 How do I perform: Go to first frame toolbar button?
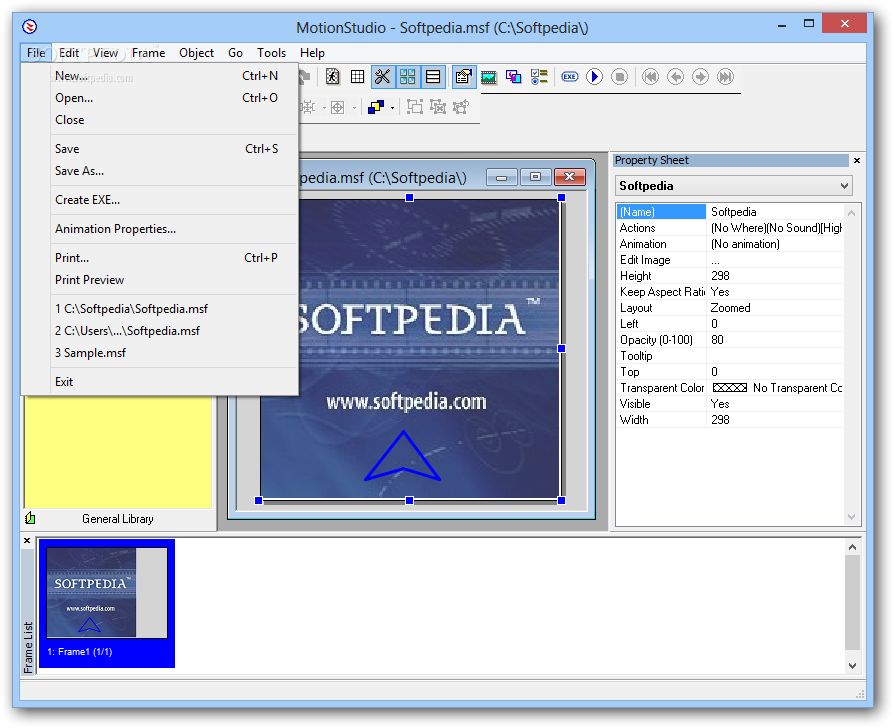651,76
